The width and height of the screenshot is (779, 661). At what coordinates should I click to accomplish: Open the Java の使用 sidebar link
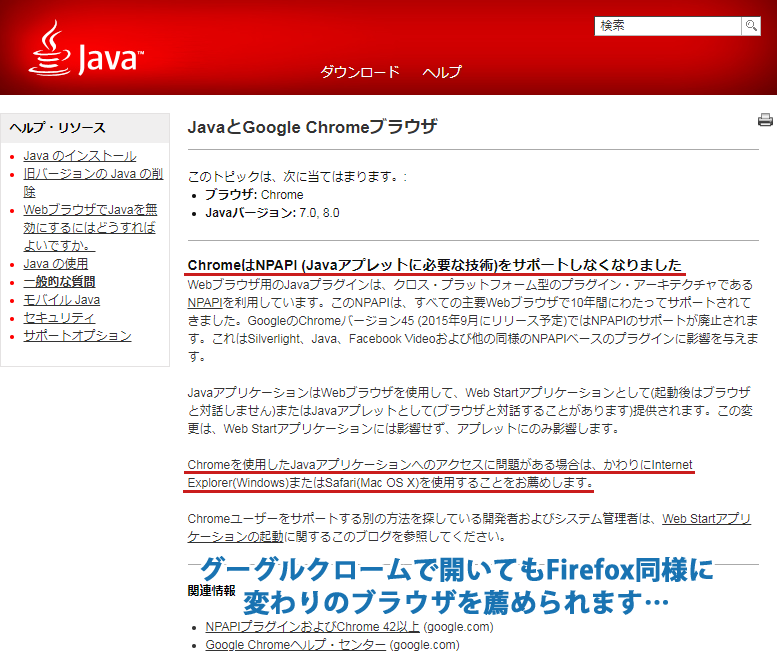56,264
